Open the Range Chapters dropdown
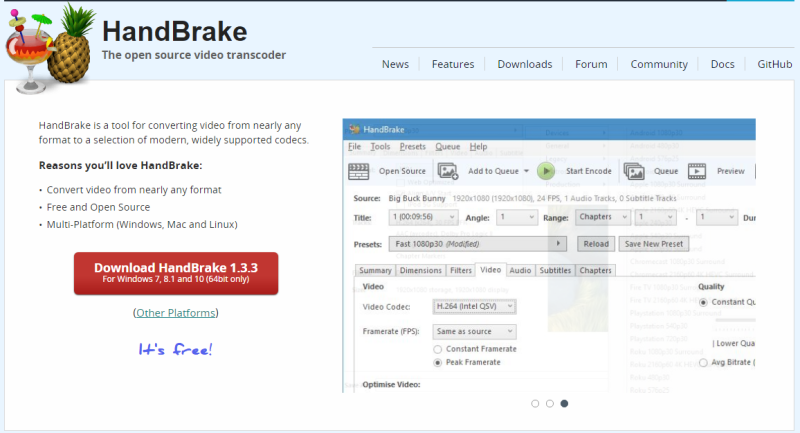800x433 pixels. click(x=603, y=217)
